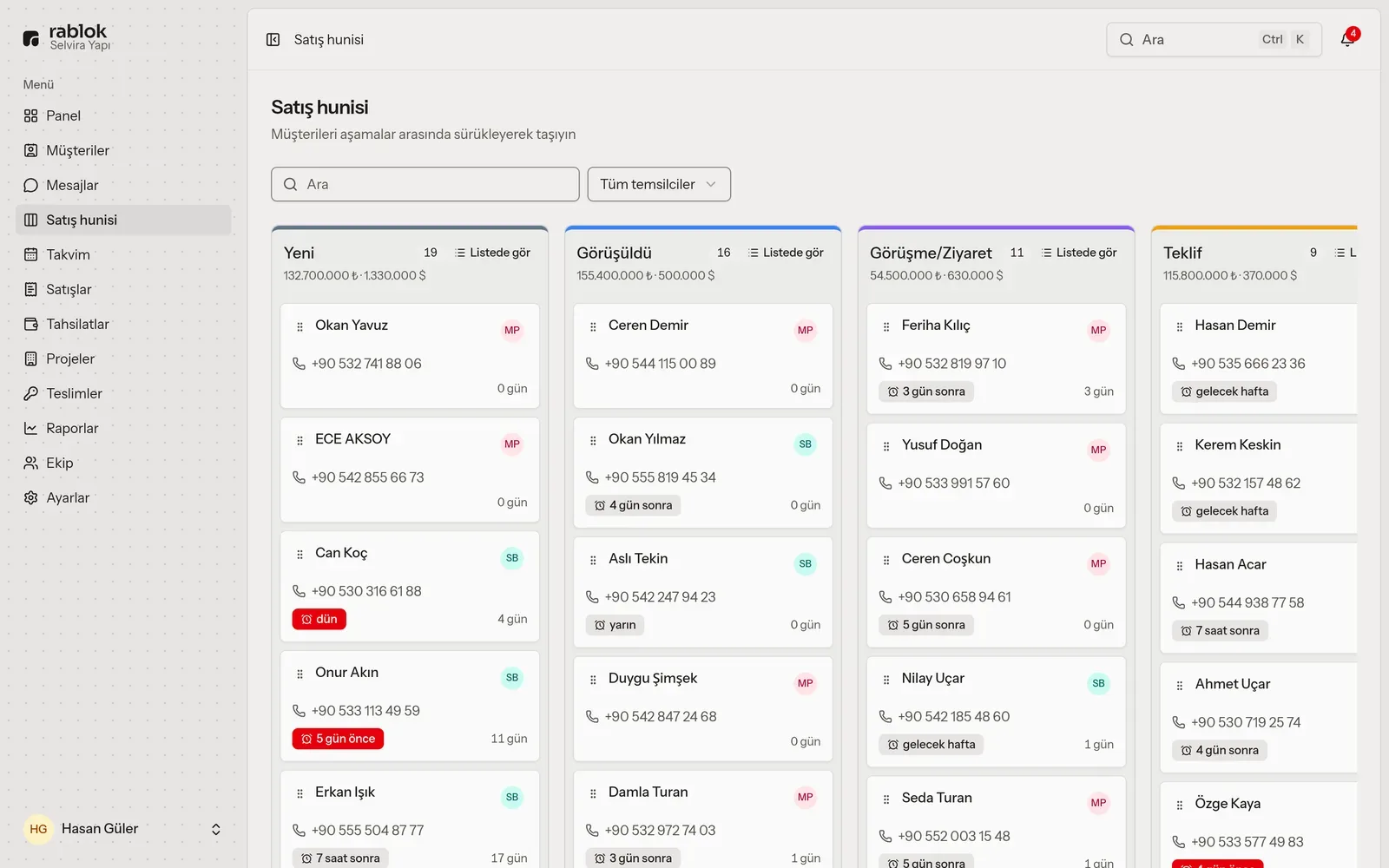Open Duygu Şimşek customer card
The width and height of the screenshot is (1389, 868).
[x=703, y=709]
